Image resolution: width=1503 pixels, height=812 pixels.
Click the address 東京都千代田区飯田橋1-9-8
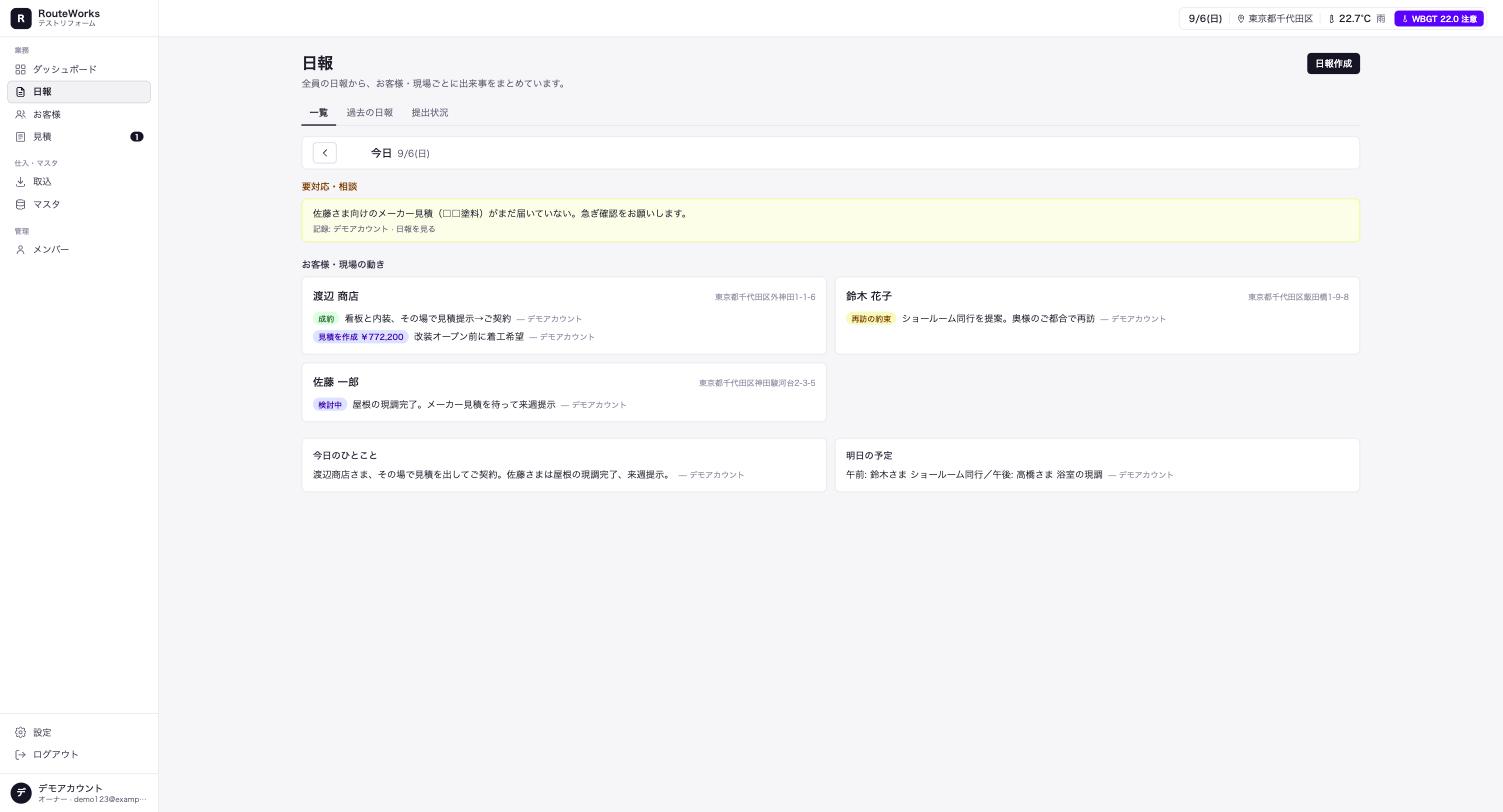click(1298, 297)
